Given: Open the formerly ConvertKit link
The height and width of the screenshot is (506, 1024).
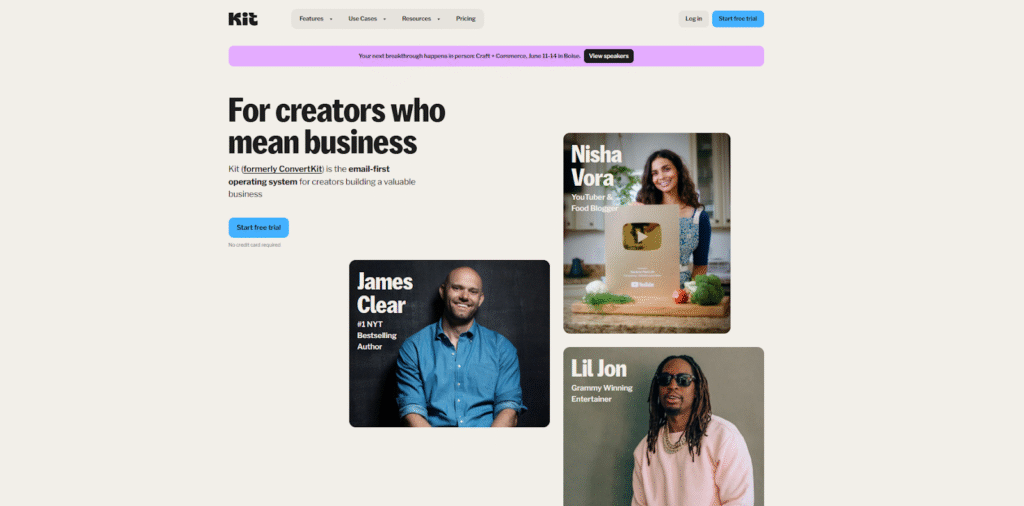Looking at the screenshot, I should 283,169.
